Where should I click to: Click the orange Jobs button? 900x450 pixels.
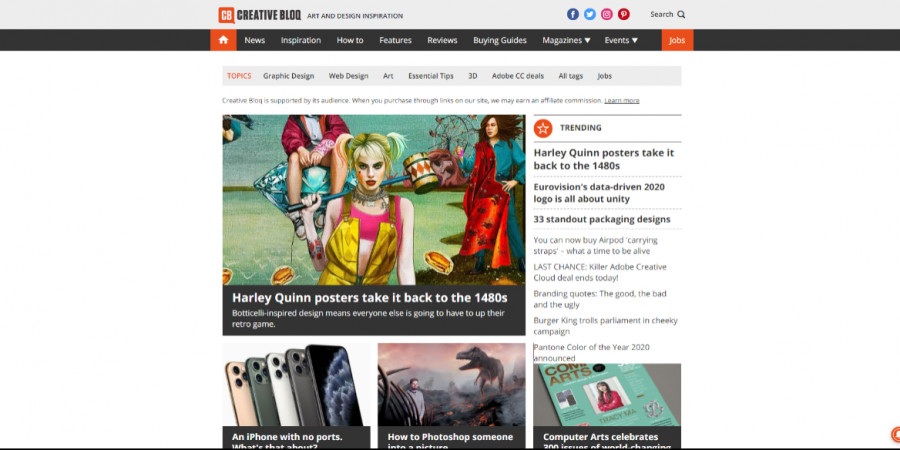(677, 40)
